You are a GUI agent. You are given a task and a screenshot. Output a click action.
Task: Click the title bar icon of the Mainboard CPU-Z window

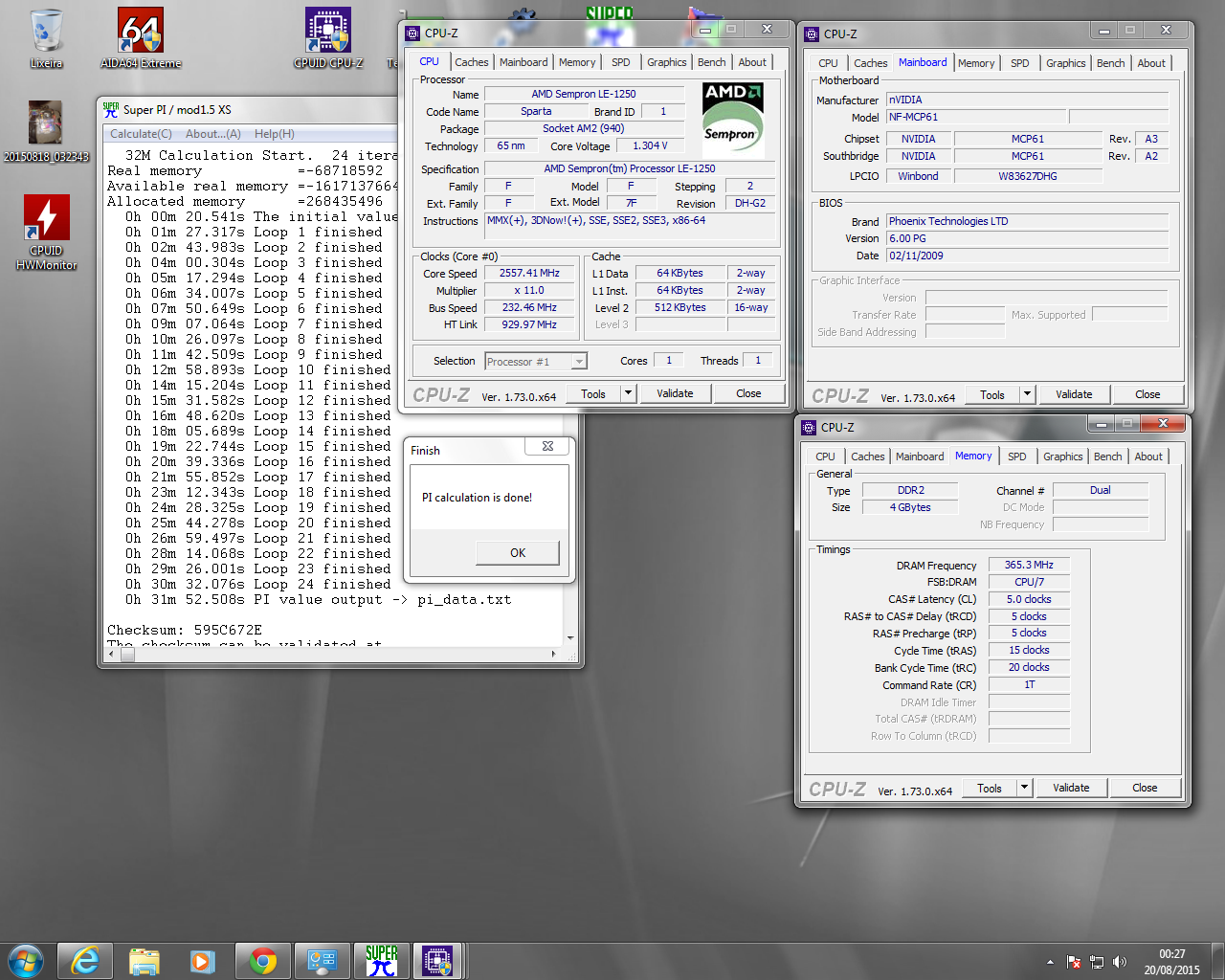pyautogui.click(x=812, y=33)
